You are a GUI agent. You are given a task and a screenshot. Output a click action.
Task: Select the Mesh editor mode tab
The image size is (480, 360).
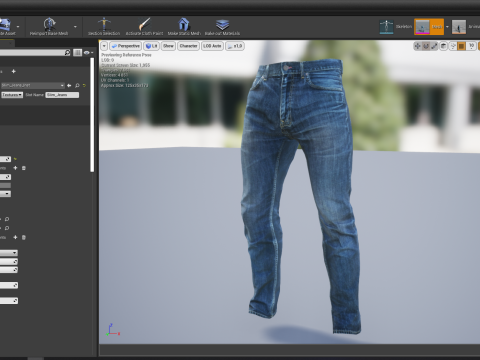[429, 27]
